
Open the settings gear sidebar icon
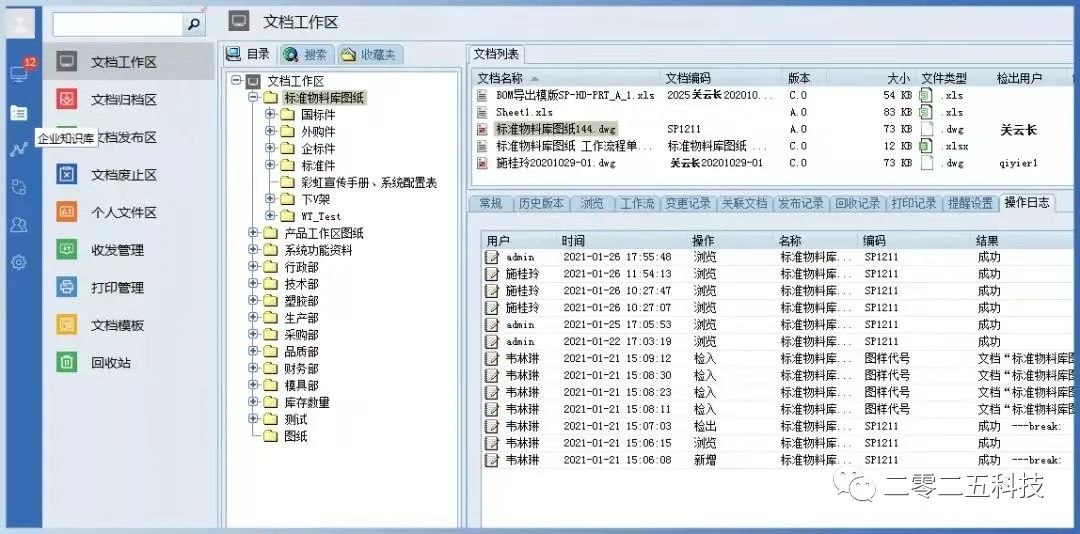(x=19, y=262)
